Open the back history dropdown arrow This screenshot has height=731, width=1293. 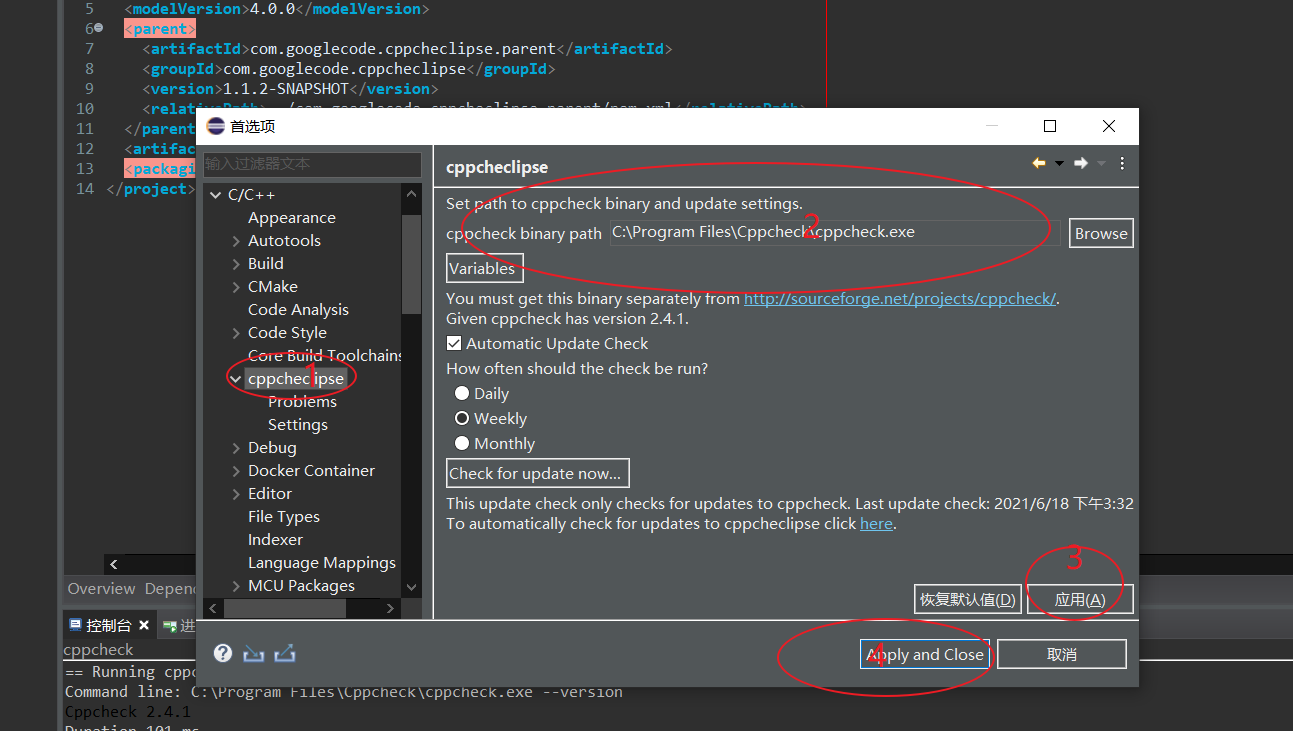pyautogui.click(x=1059, y=164)
